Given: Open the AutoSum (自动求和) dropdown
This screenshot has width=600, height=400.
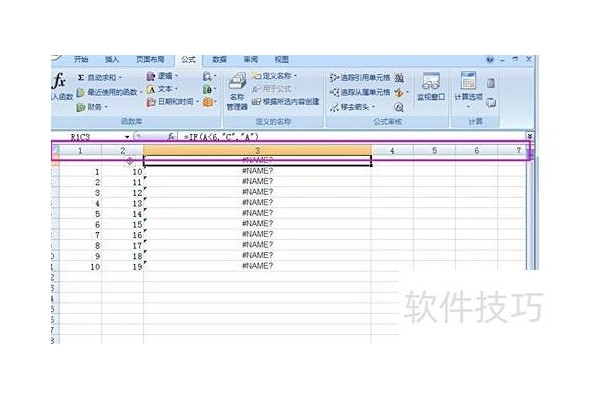Looking at the screenshot, I should pyautogui.click(x=100, y=77).
